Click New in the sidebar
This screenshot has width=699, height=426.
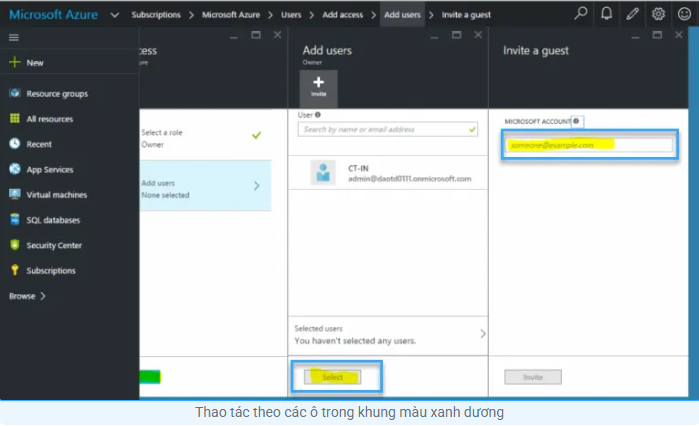point(35,63)
